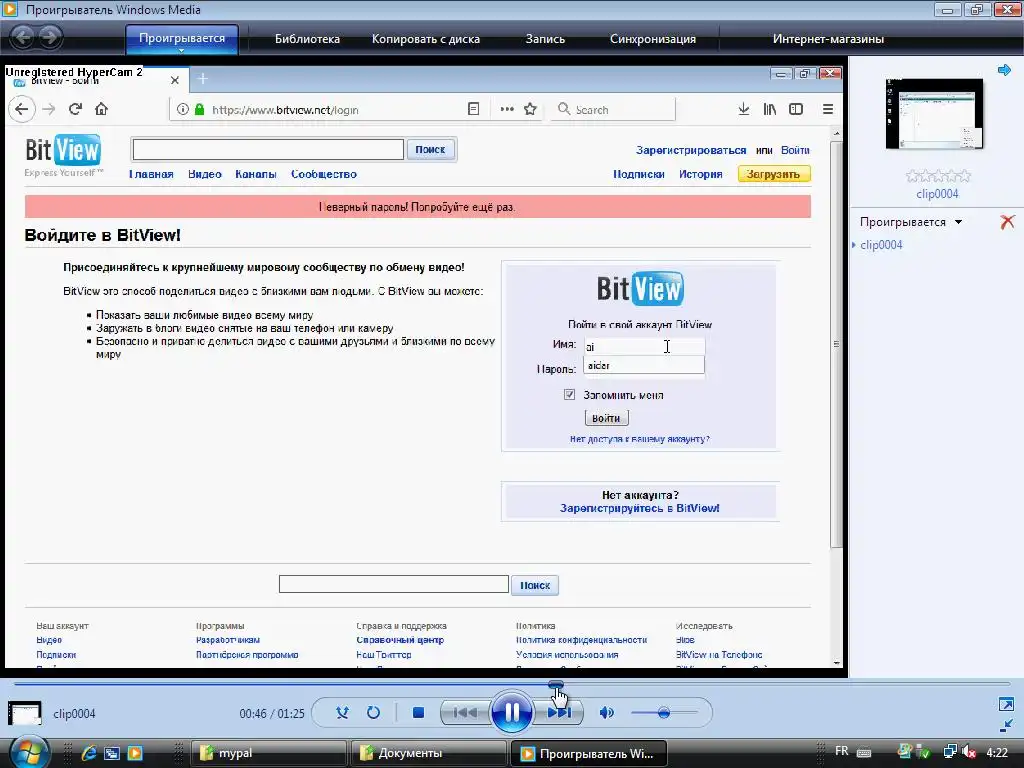Toggle the Запомнить меня checkbox
This screenshot has width=1024, height=768.
(569, 394)
